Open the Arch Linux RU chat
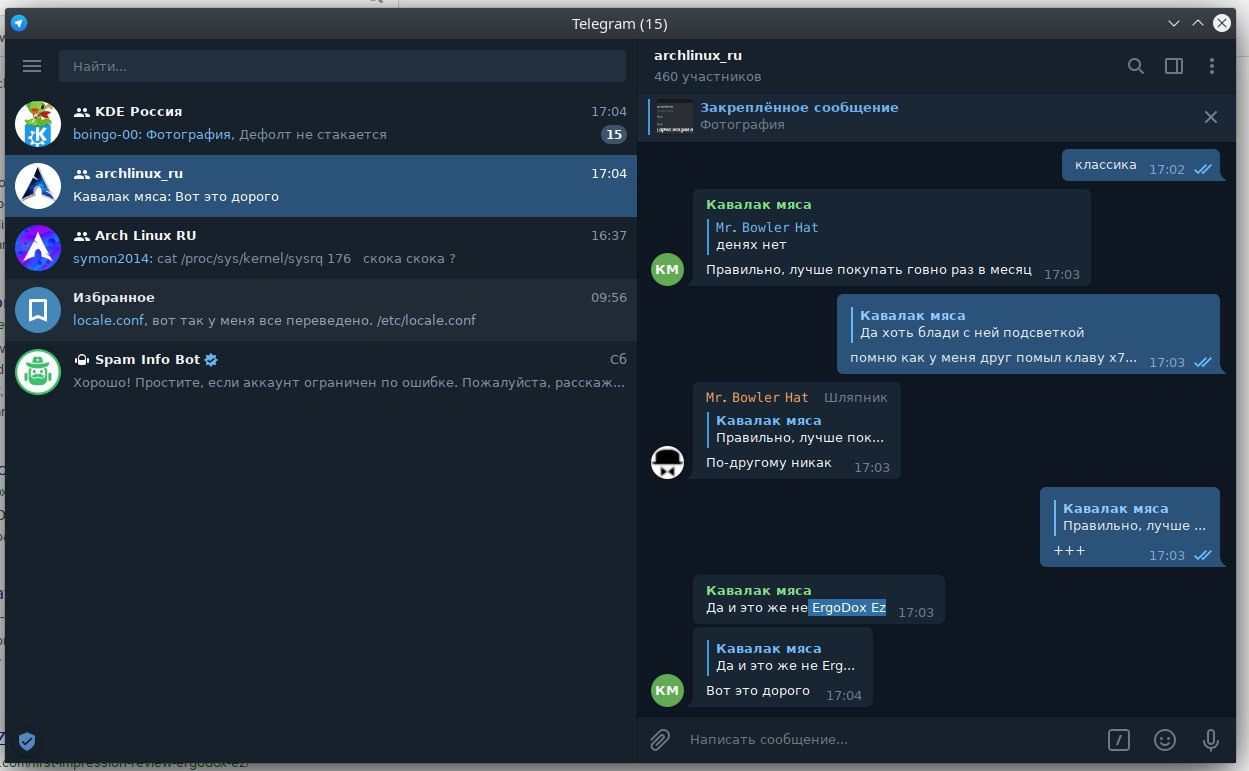1249x771 pixels. click(x=321, y=248)
